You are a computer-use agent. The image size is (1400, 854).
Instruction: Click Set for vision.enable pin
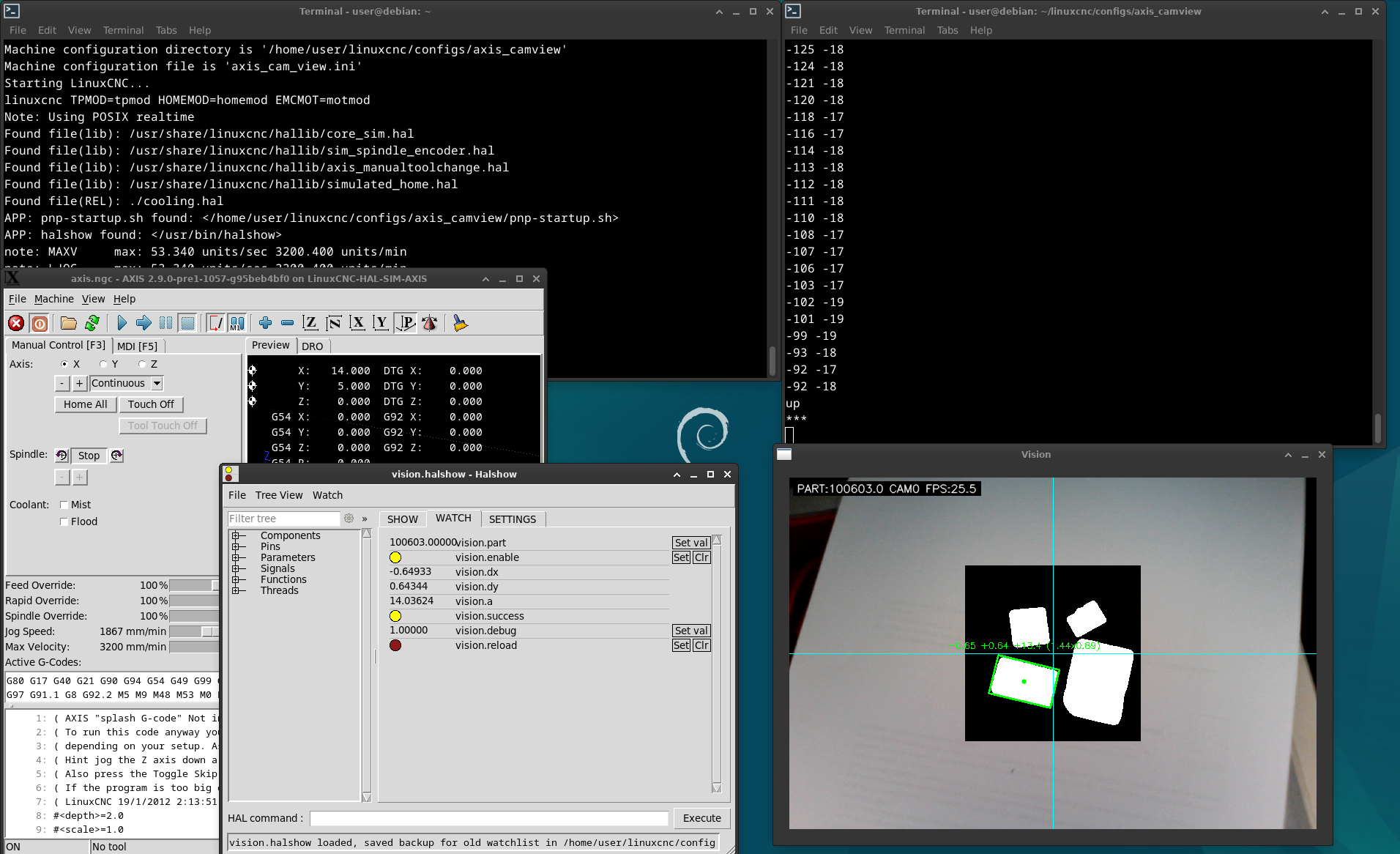tap(681, 557)
